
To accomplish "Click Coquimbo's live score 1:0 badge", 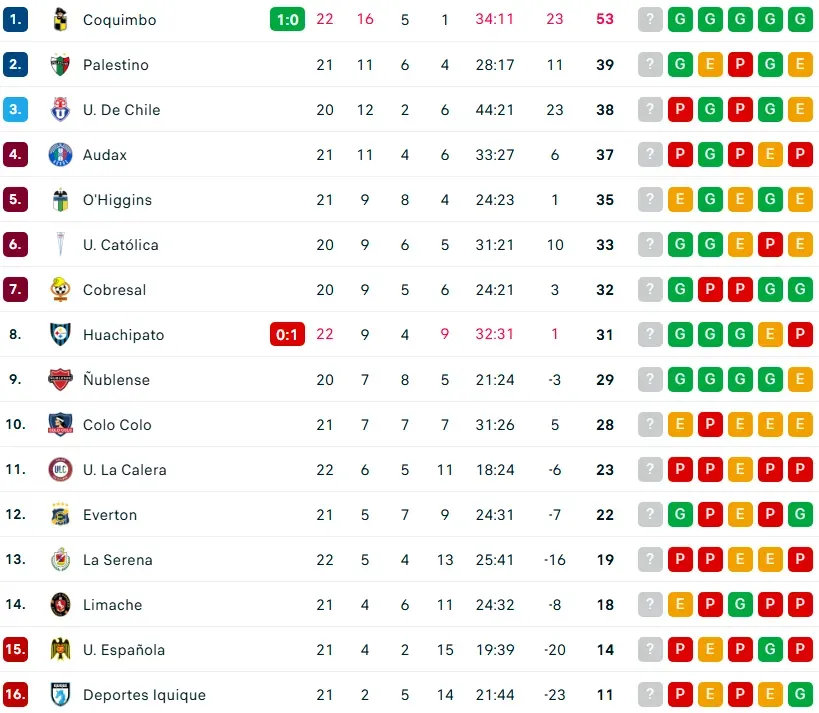I will click(x=287, y=19).
